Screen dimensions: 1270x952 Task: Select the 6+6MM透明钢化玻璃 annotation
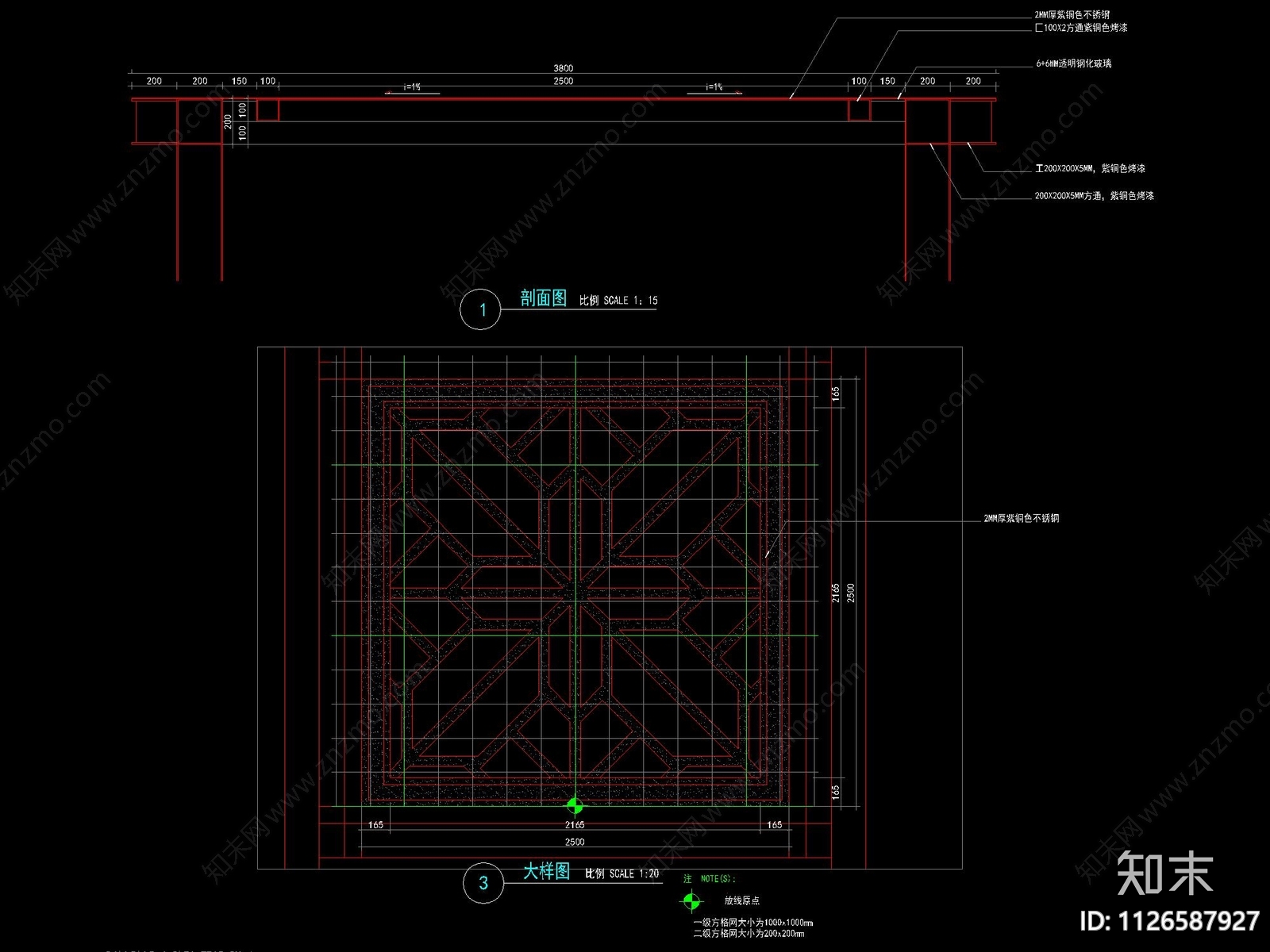[1074, 63]
